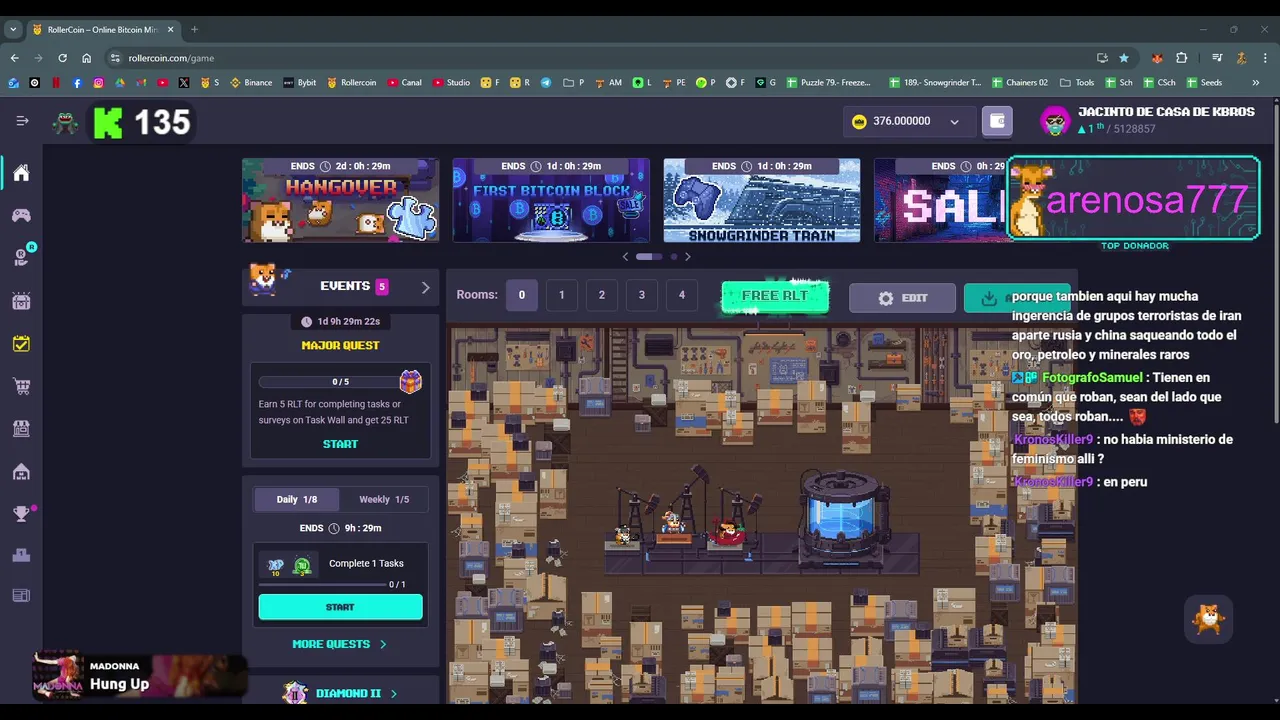
Task: Select room 2
Action: click(602, 295)
